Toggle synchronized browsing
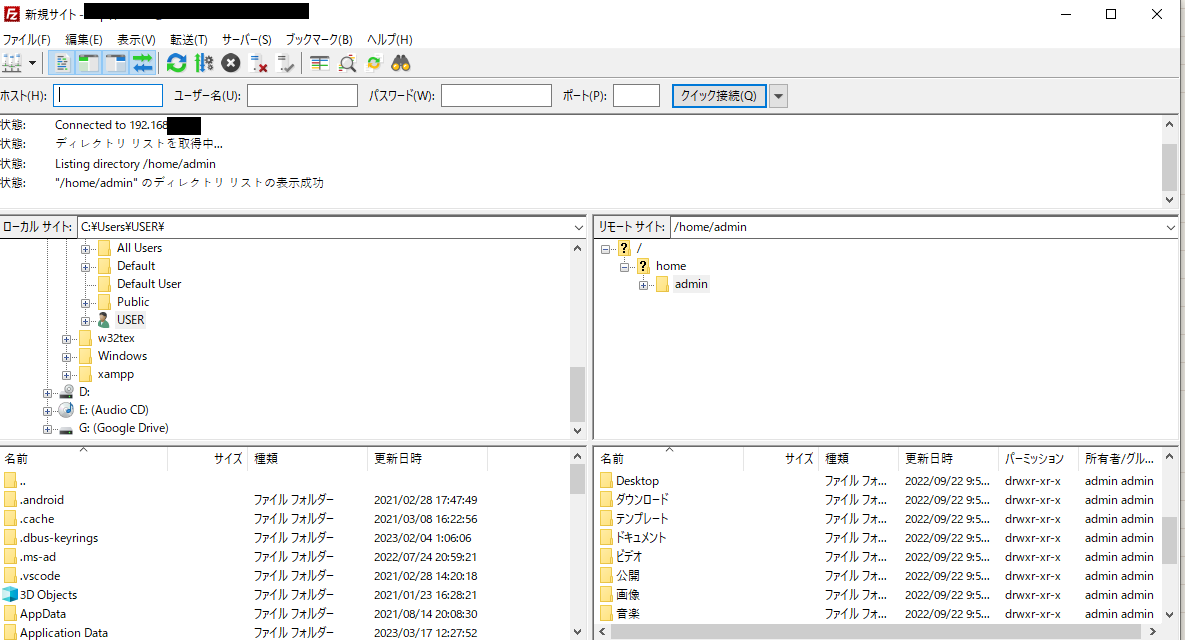 [373, 63]
